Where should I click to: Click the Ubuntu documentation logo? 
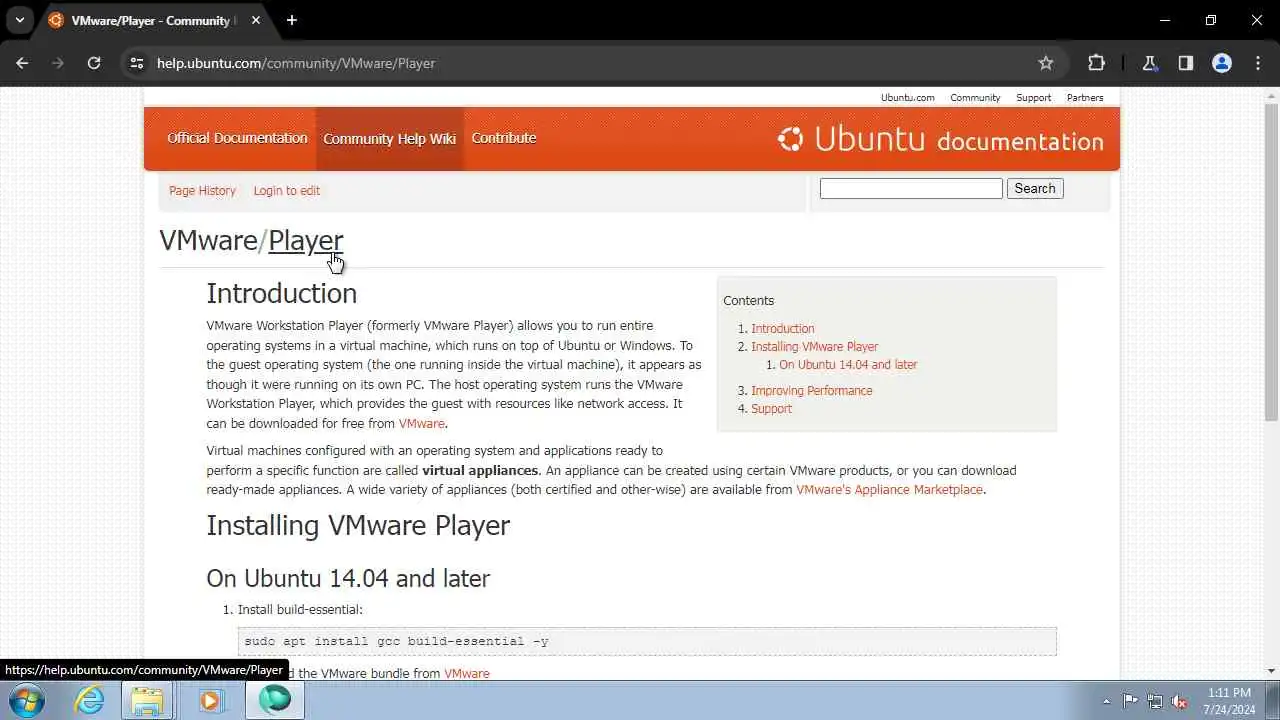941,139
